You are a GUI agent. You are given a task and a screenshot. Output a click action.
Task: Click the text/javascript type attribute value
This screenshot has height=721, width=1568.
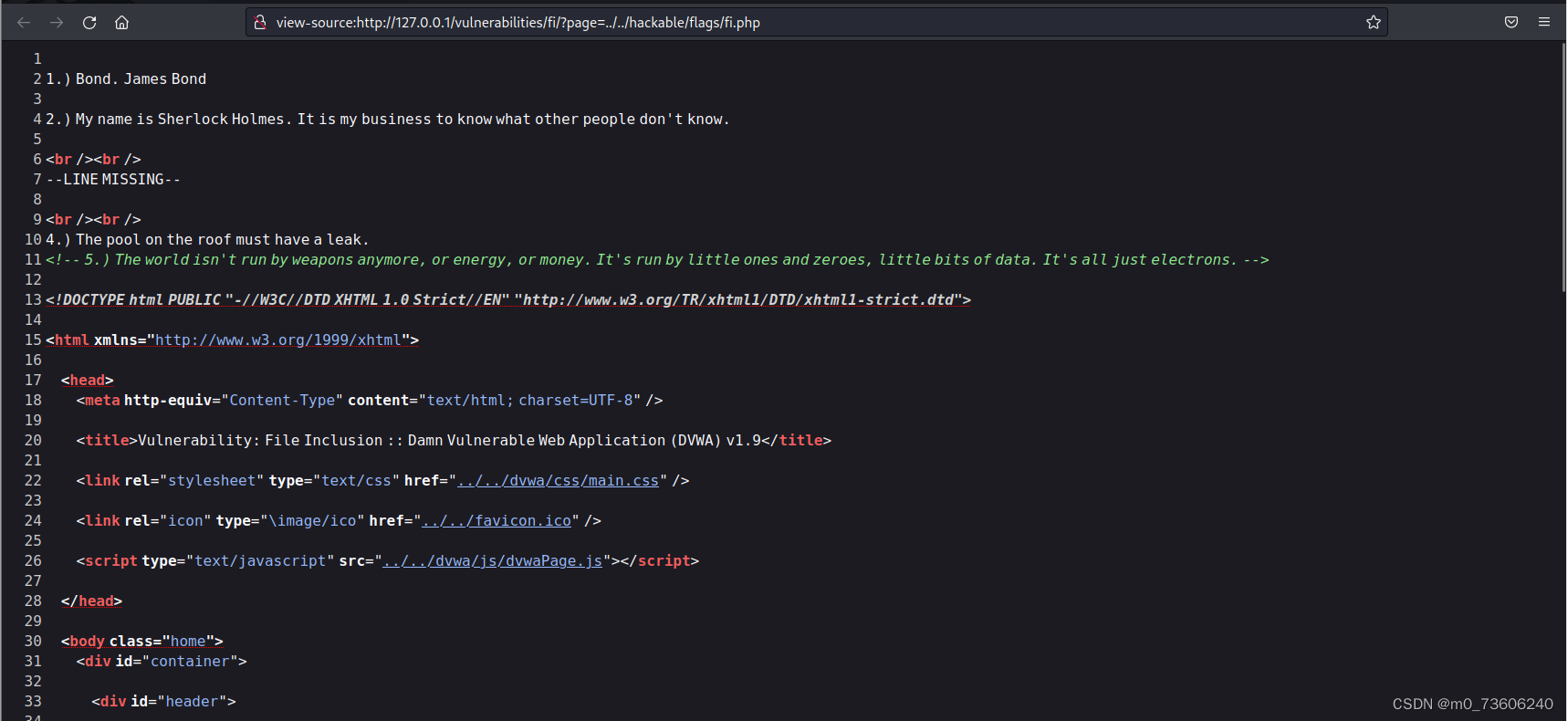260,560
